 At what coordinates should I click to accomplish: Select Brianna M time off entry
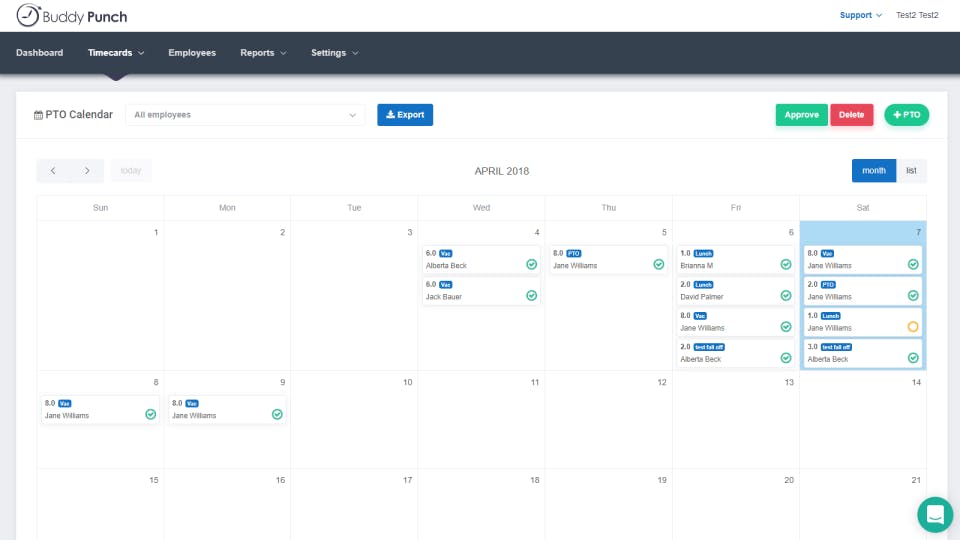point(735,260)
